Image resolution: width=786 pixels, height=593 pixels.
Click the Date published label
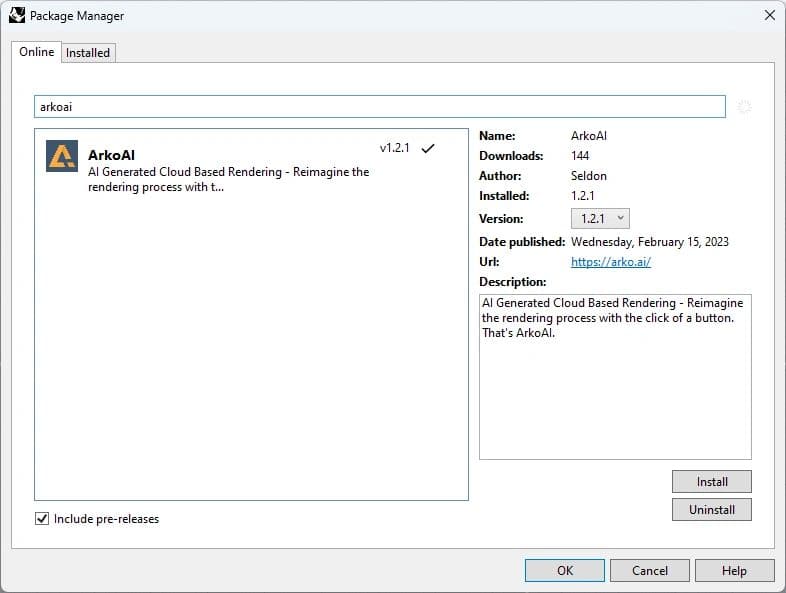[522, 242]
